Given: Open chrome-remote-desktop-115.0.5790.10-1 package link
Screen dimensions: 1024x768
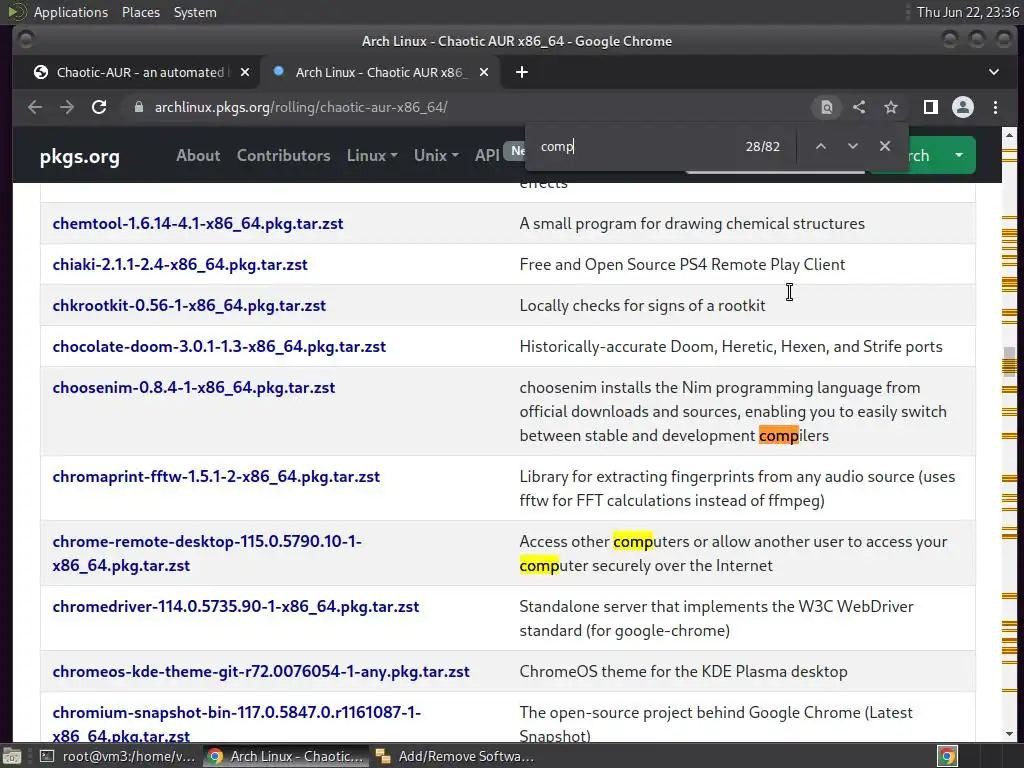Looking at the screenshot, I should click(207, 553).
